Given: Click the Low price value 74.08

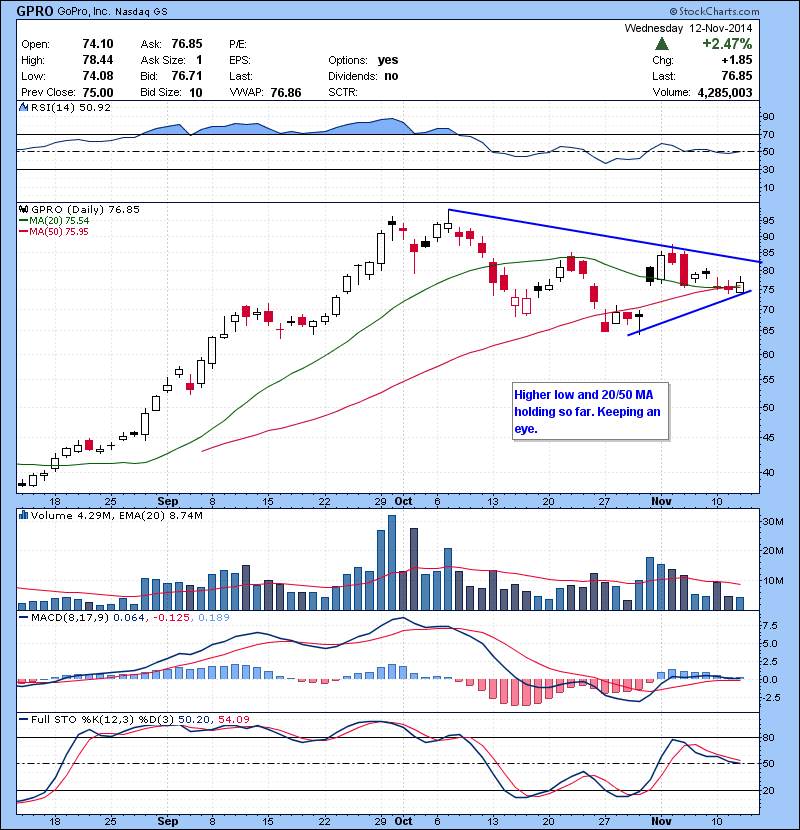Looking at the screenshot, I should pyautogui.click(x=98, y=76).
